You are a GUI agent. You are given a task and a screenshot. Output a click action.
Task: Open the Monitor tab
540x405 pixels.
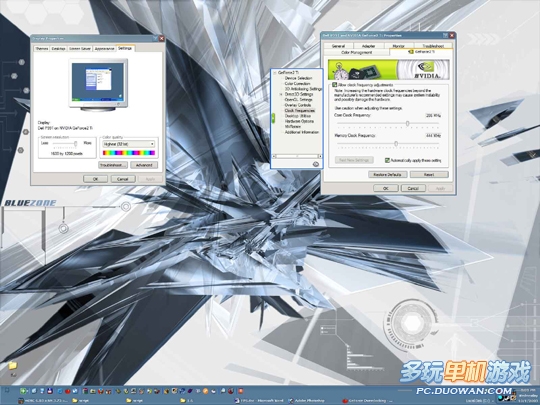tap(398, 46)
